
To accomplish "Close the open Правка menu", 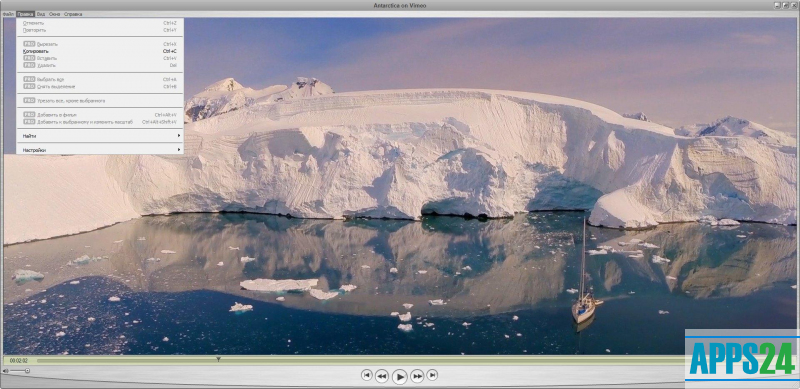I will coord(25,14).
